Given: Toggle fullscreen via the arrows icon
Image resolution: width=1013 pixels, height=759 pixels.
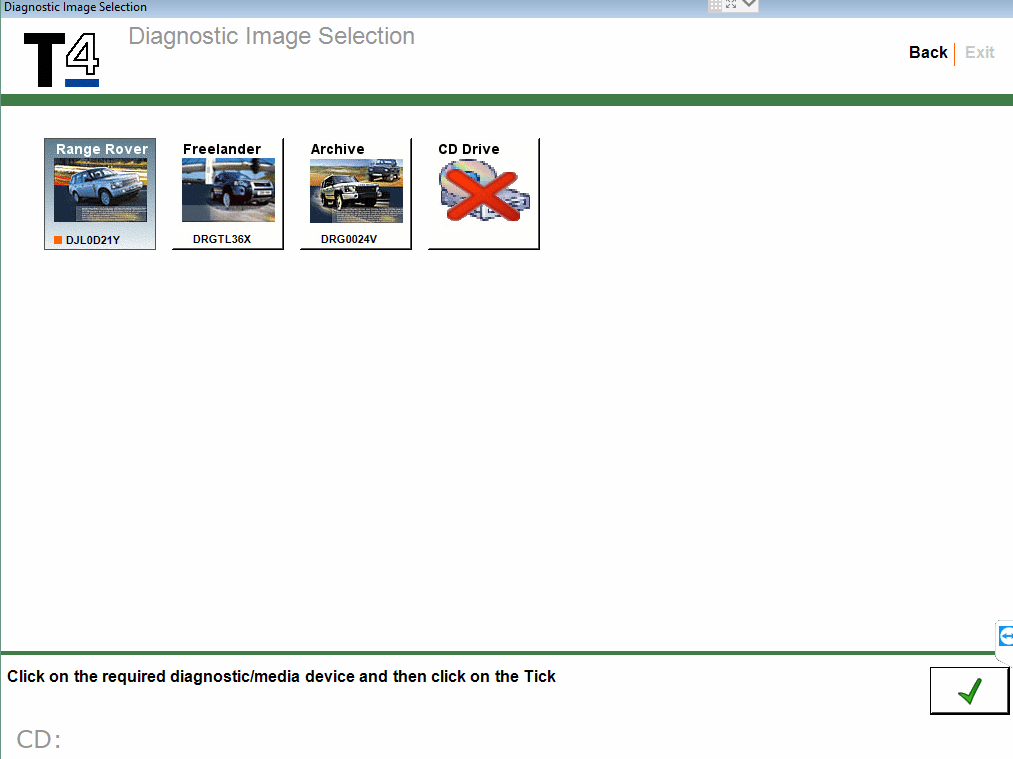Looking at the screenshot, I should (x=731, y=5).
